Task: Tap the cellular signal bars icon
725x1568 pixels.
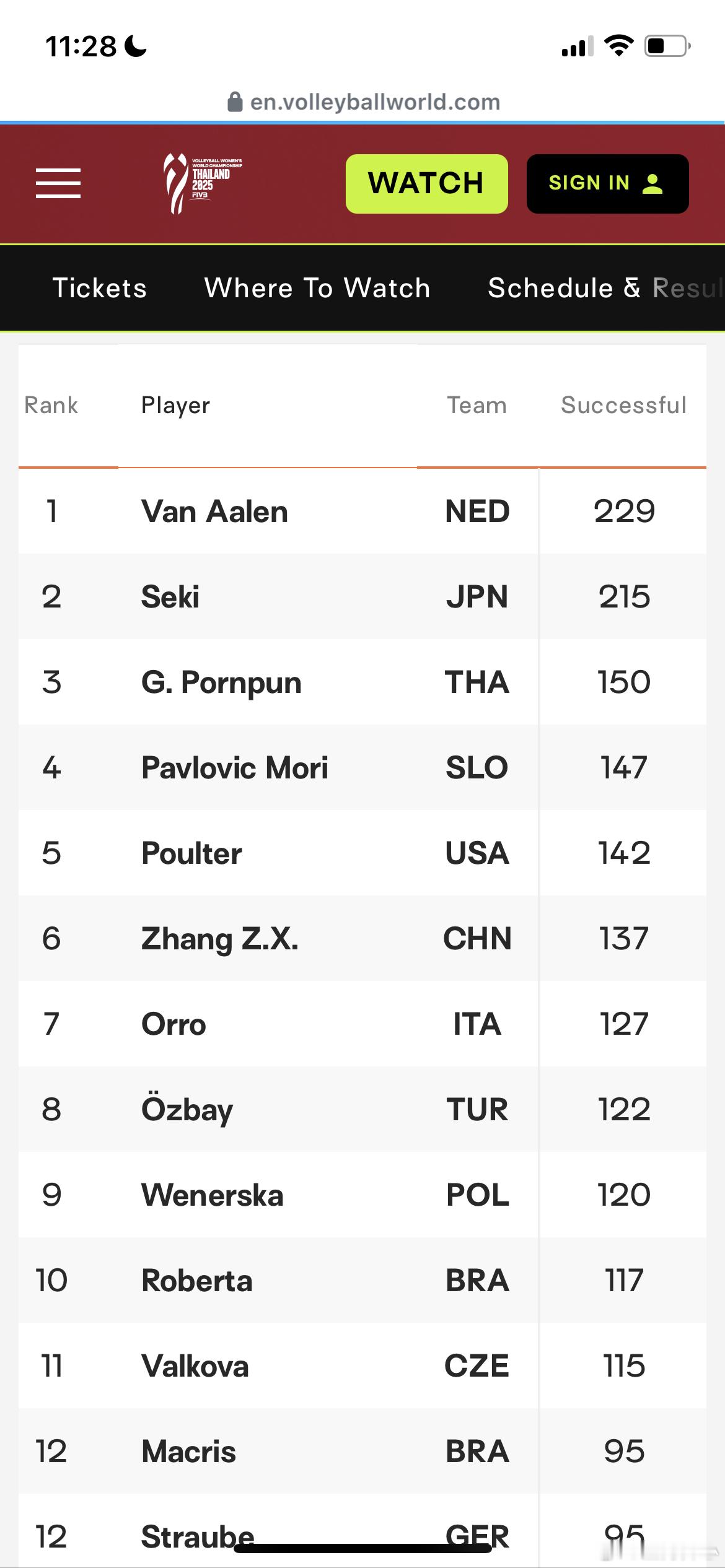Action: click(x=578, y=46)
